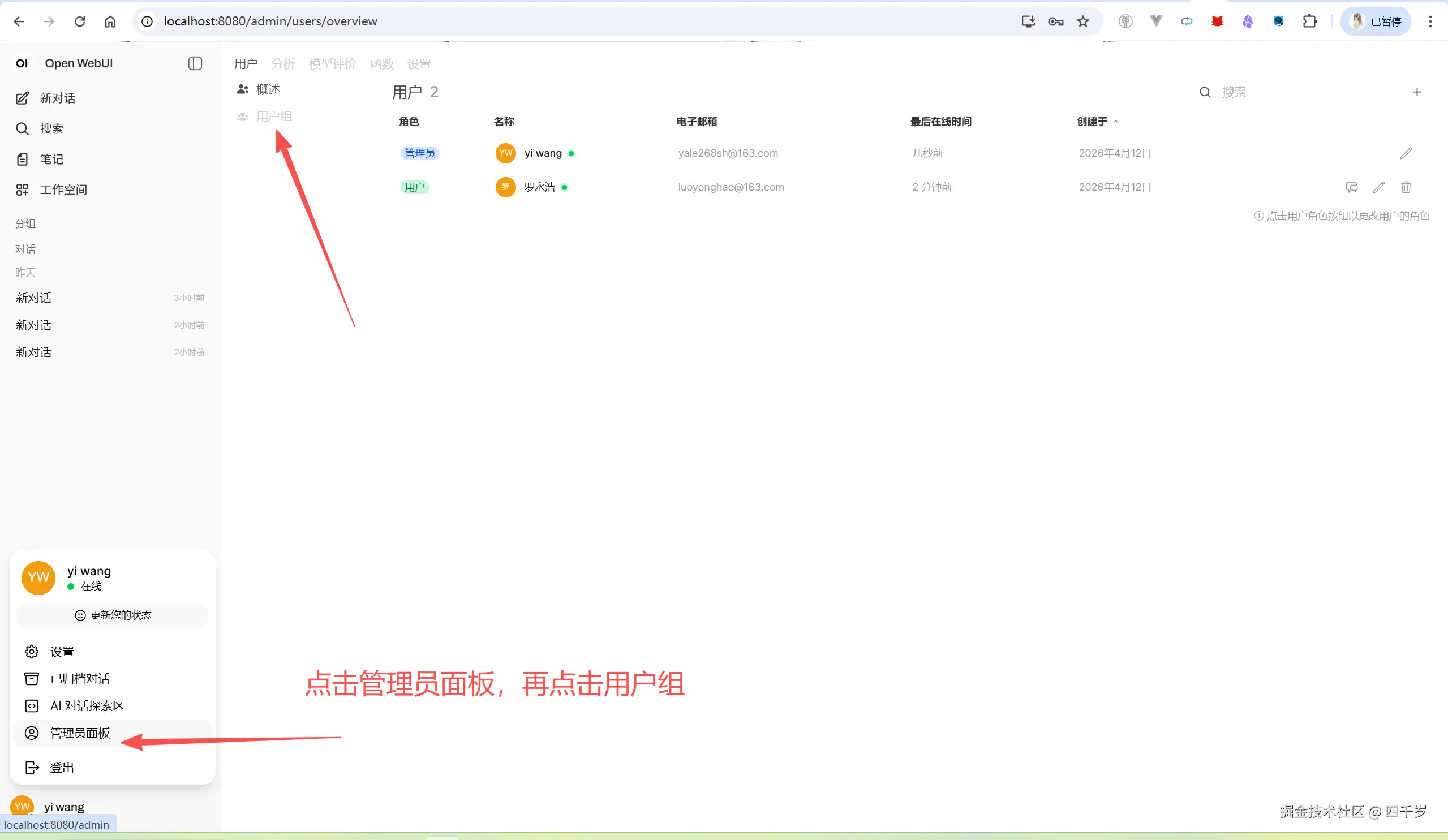Switch to the 分析 tab
Image resolution: width=1448 pixels, height=840 pixels.
pos(283,64)
